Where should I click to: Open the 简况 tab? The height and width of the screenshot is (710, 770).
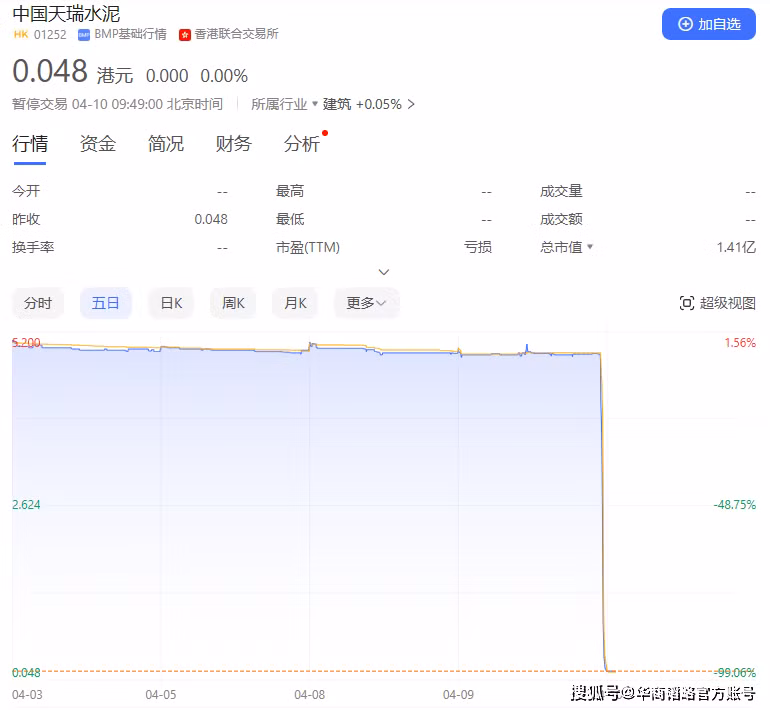click(165, 144)
